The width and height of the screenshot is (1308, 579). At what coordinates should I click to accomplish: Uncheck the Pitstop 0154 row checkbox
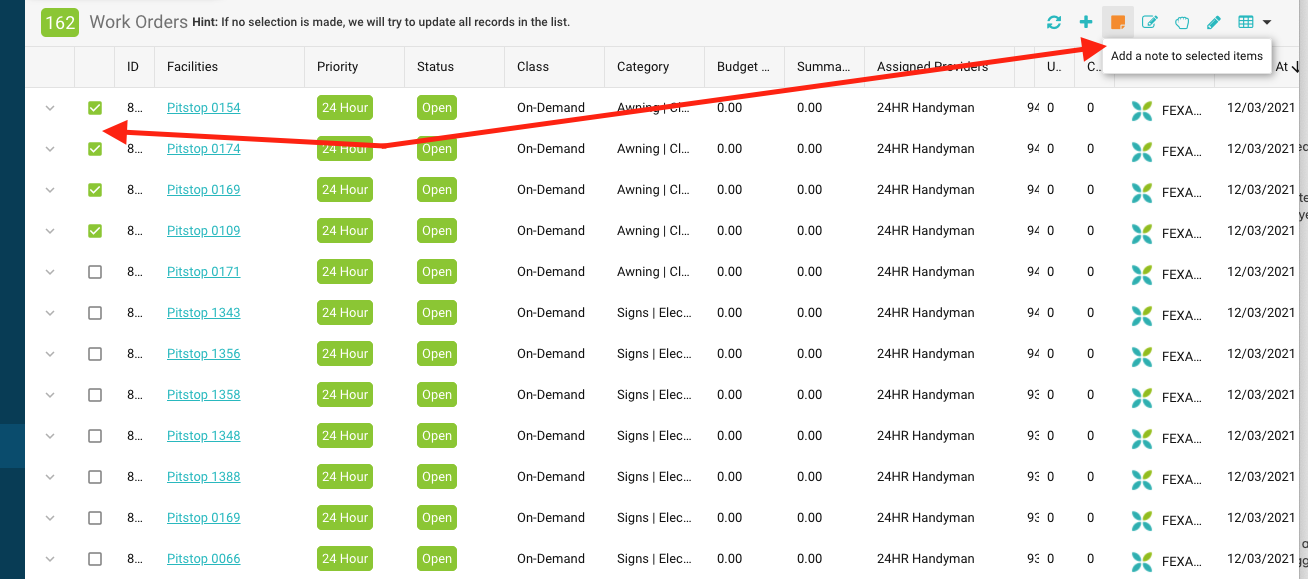(95, 107)
